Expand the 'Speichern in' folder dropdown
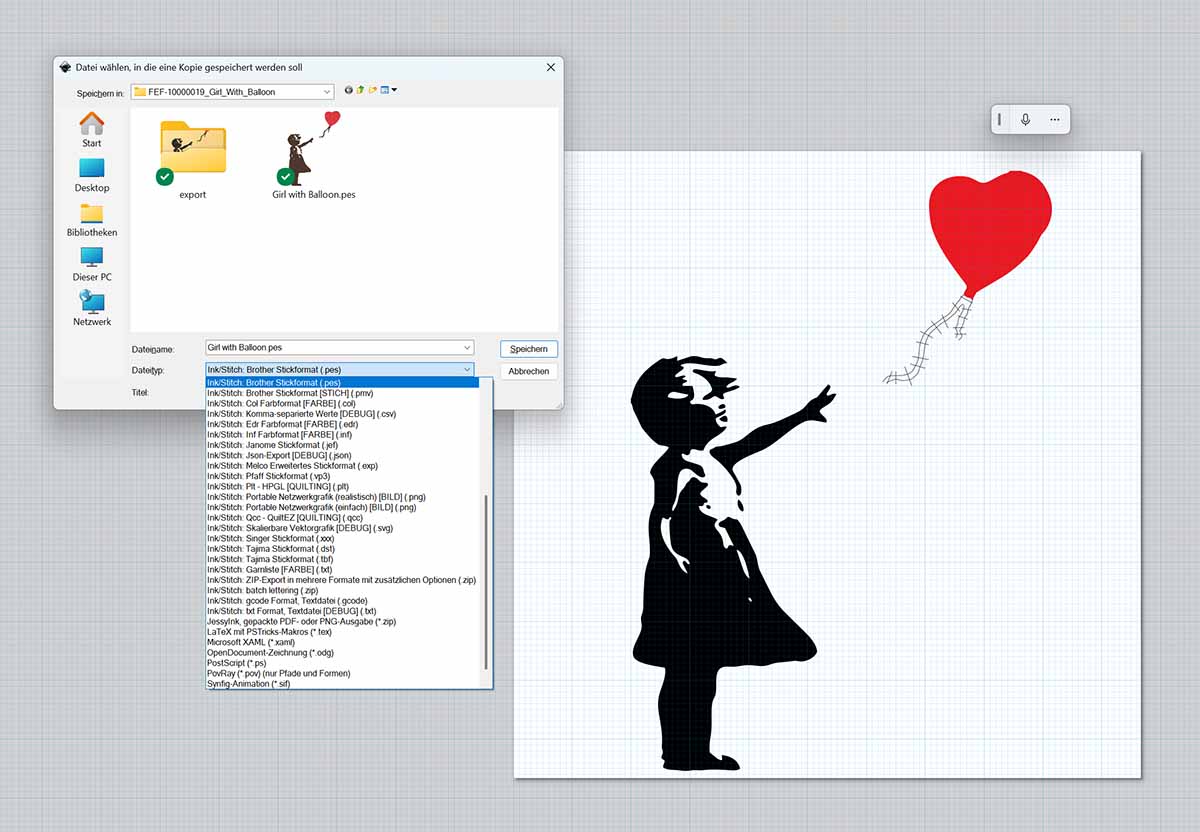 [325, 89]
